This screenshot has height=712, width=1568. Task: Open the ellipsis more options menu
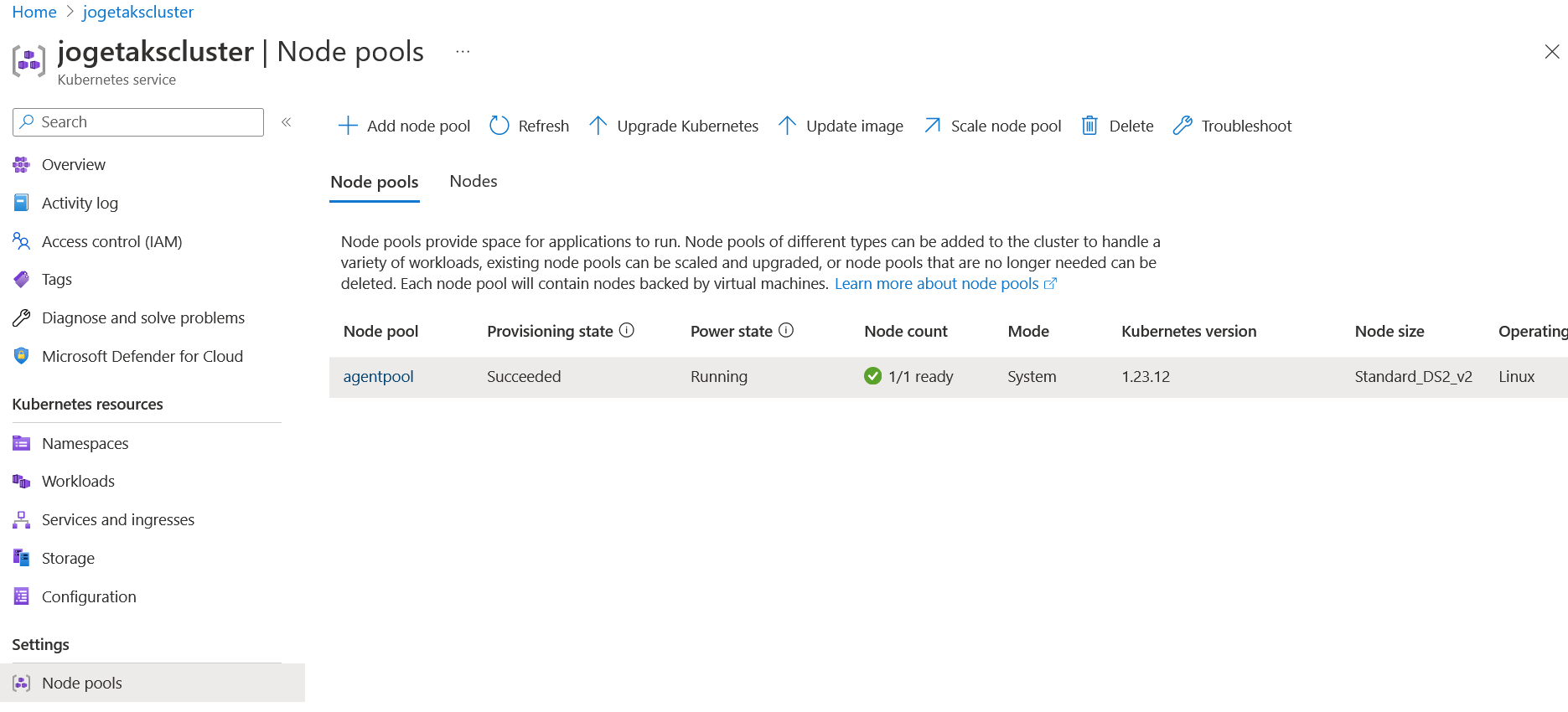pos(463,52)
